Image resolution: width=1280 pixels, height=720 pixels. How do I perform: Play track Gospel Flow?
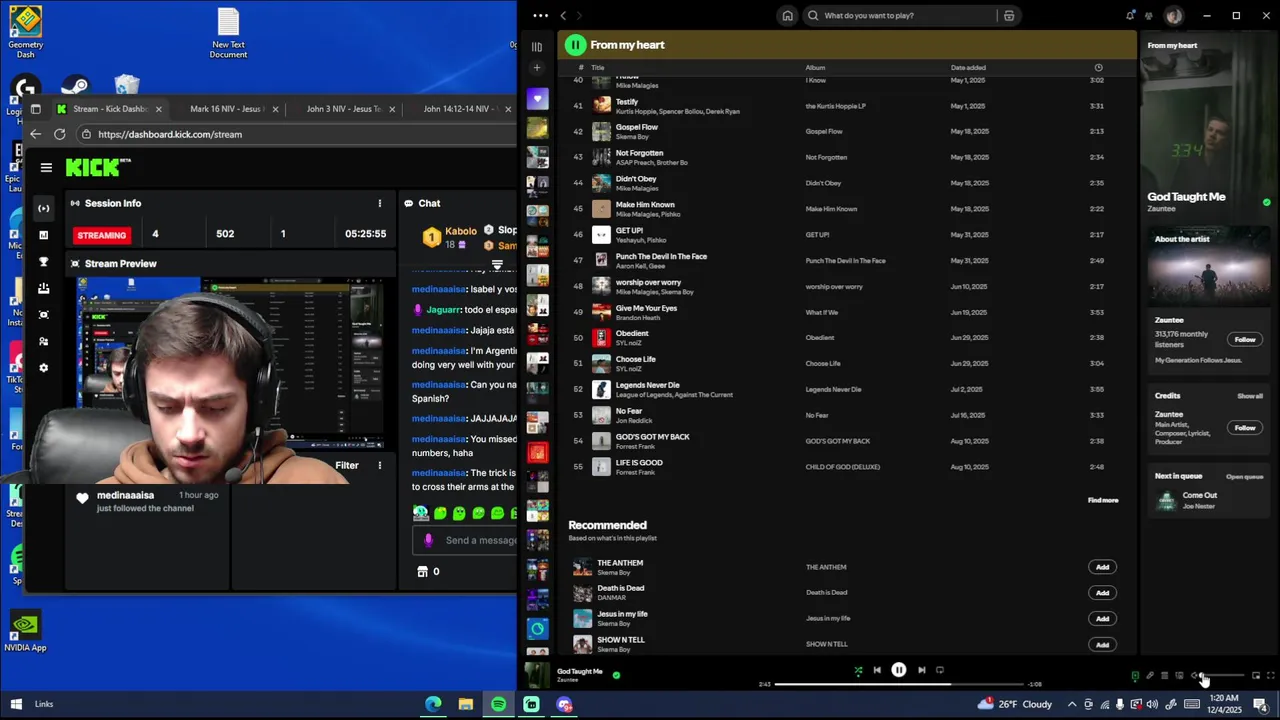point(601,131)
